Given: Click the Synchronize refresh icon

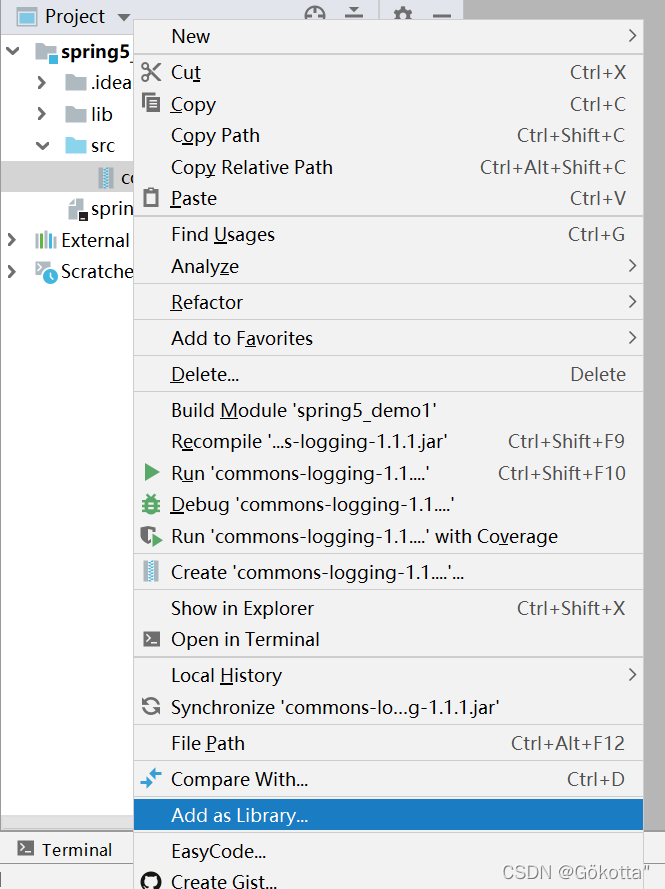Looking at the screenshot, I should [151, 706].
